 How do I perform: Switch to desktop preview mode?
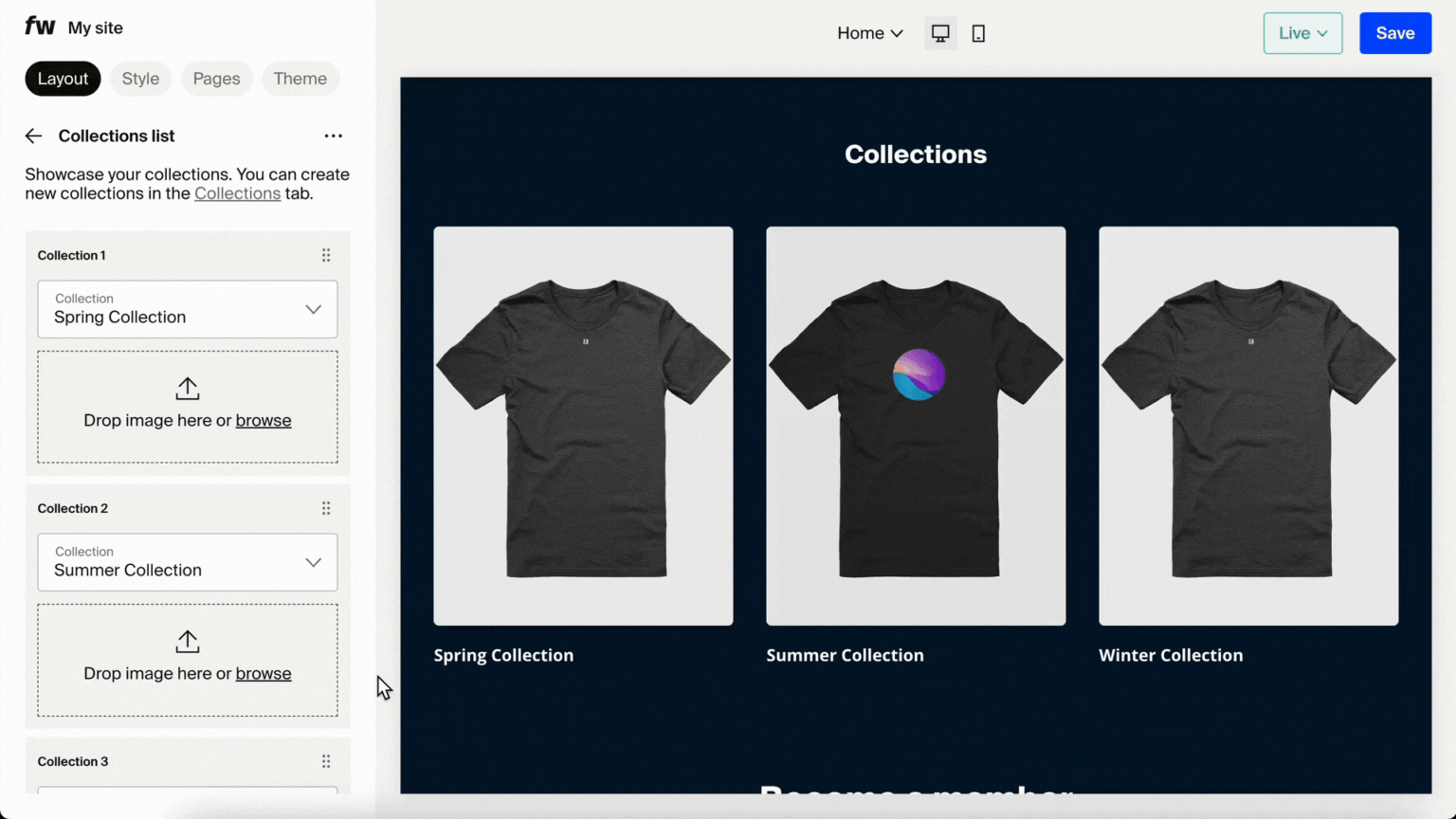tap(939, 32)
